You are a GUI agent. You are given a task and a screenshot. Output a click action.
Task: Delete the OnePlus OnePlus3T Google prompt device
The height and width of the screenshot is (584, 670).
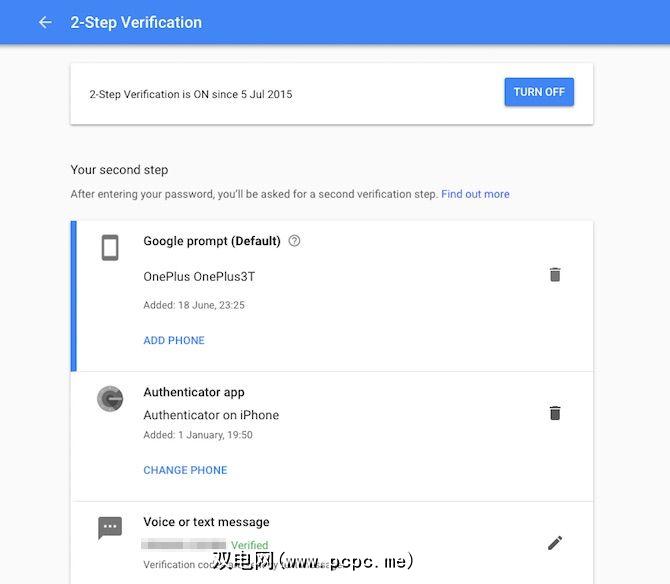(x=555, y=274)
